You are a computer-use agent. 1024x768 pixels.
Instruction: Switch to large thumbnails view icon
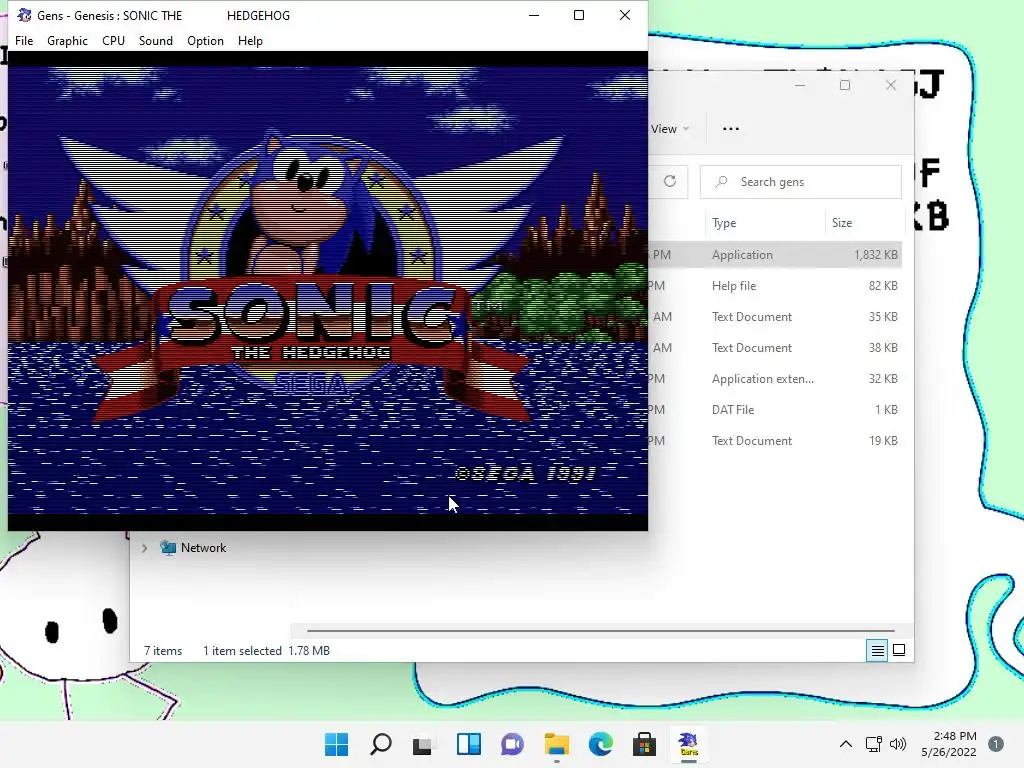(x=899, y=650)
